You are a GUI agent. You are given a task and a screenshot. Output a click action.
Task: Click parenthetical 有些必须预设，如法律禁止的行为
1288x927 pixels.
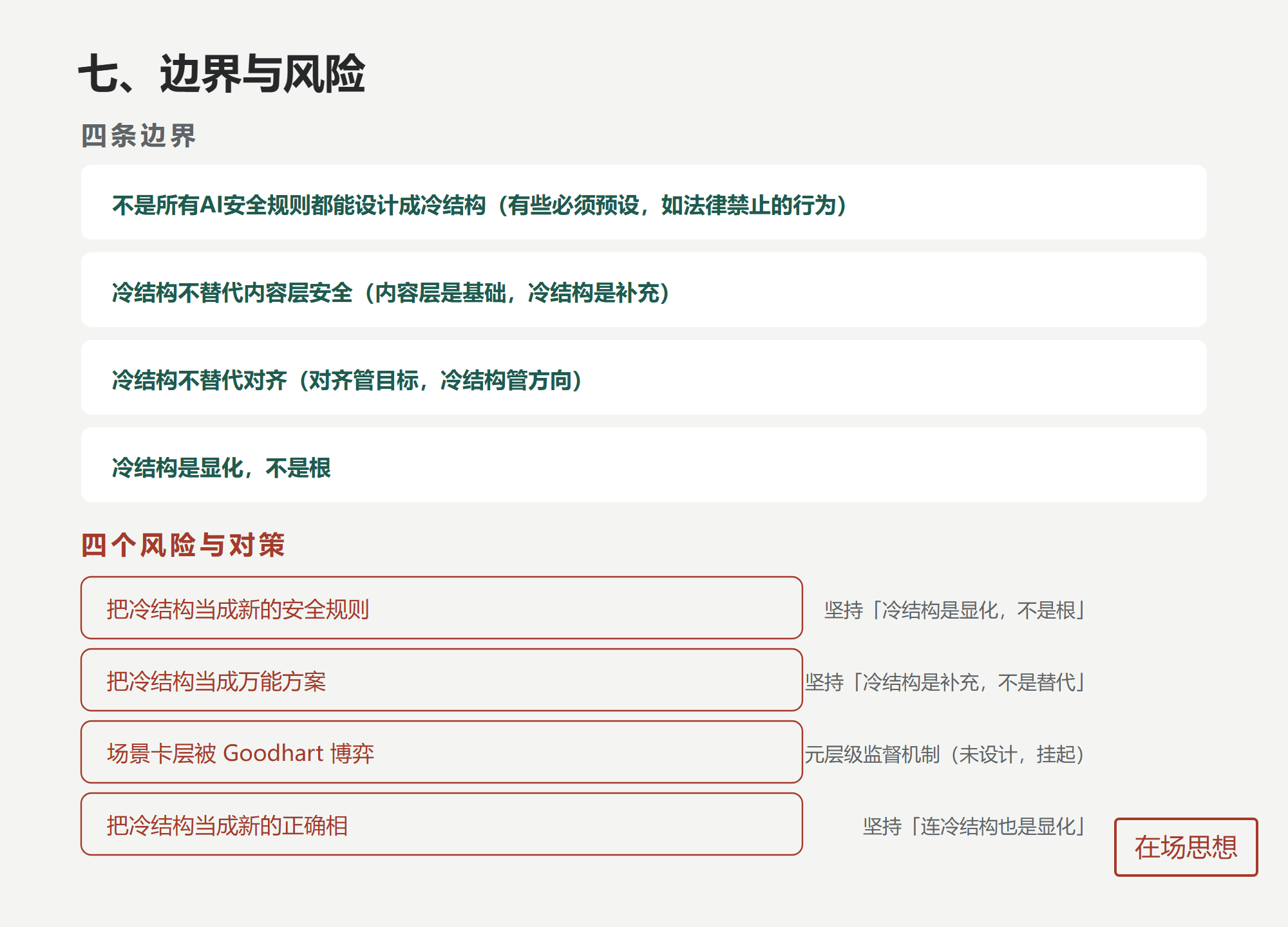coord(672,205)
